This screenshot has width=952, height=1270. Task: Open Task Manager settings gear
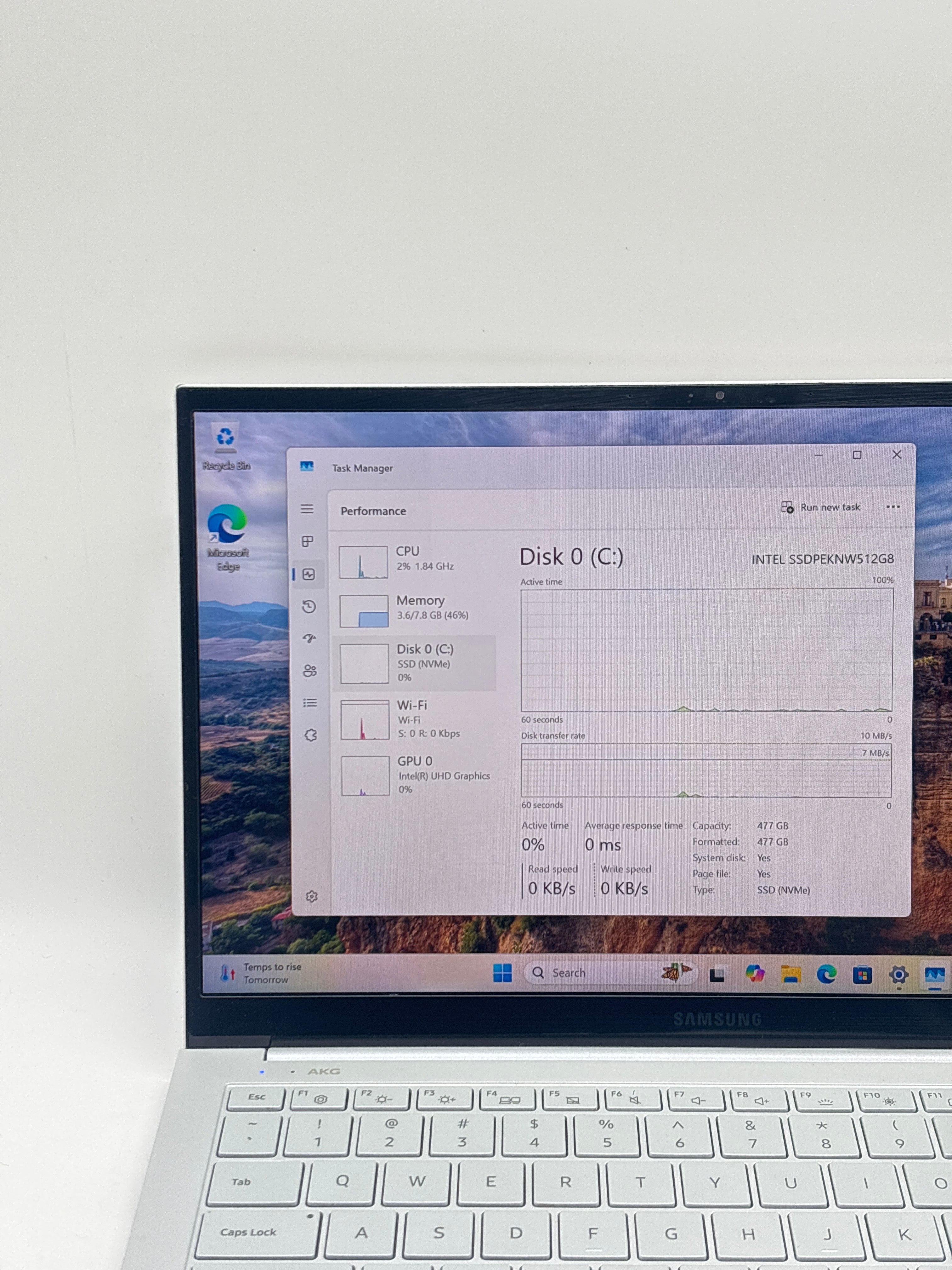point(312,896)
